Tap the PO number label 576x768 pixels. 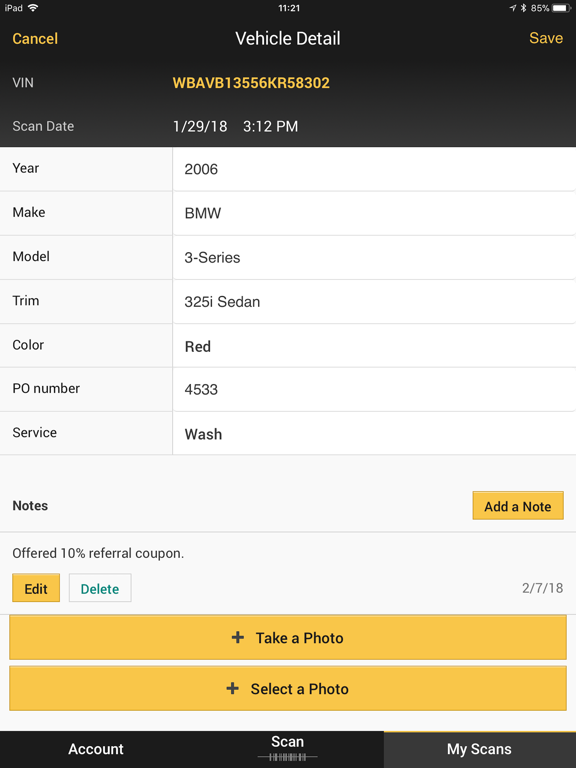(x=46, y=388)
